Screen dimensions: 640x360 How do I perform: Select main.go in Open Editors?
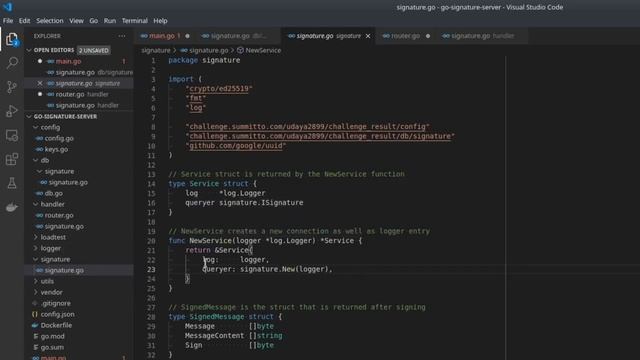tap(68, 61)
